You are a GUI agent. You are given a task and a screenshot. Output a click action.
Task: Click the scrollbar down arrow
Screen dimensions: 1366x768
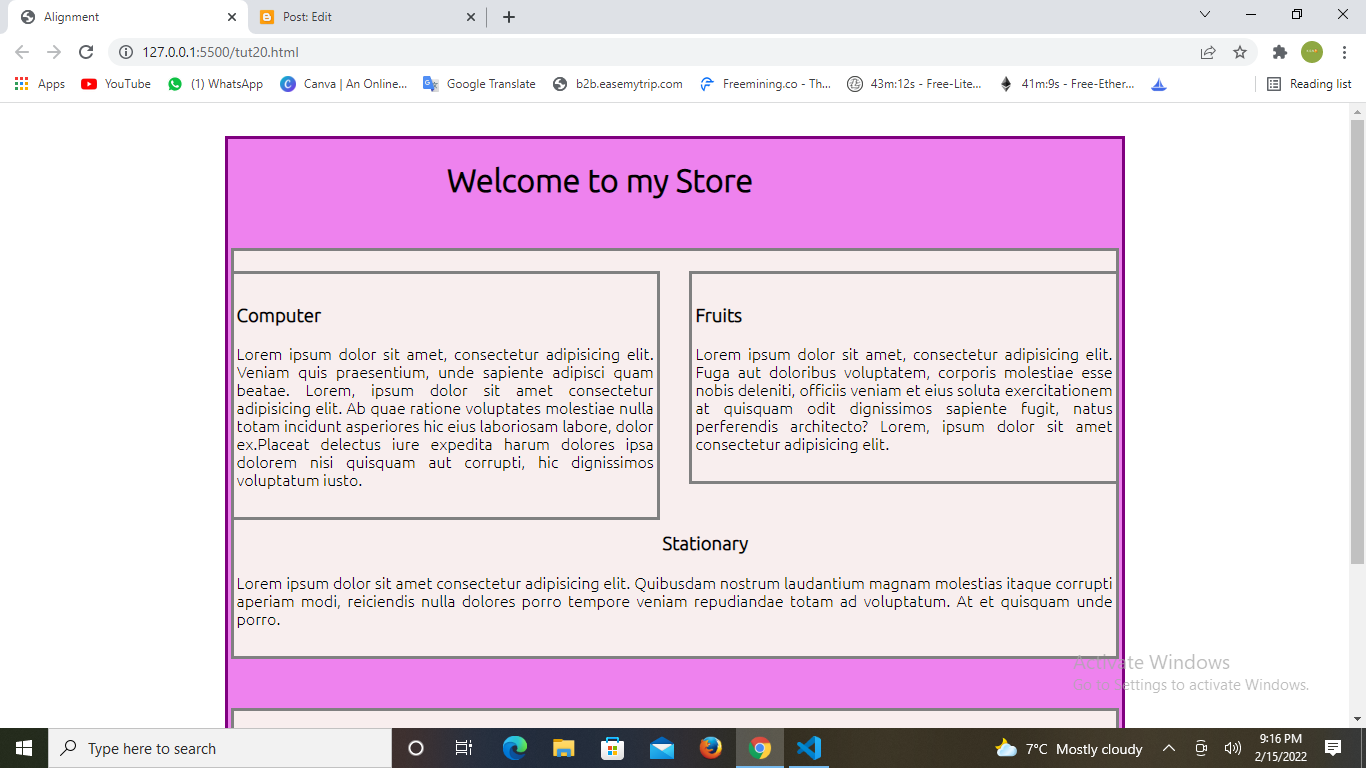pos(1357,719)
